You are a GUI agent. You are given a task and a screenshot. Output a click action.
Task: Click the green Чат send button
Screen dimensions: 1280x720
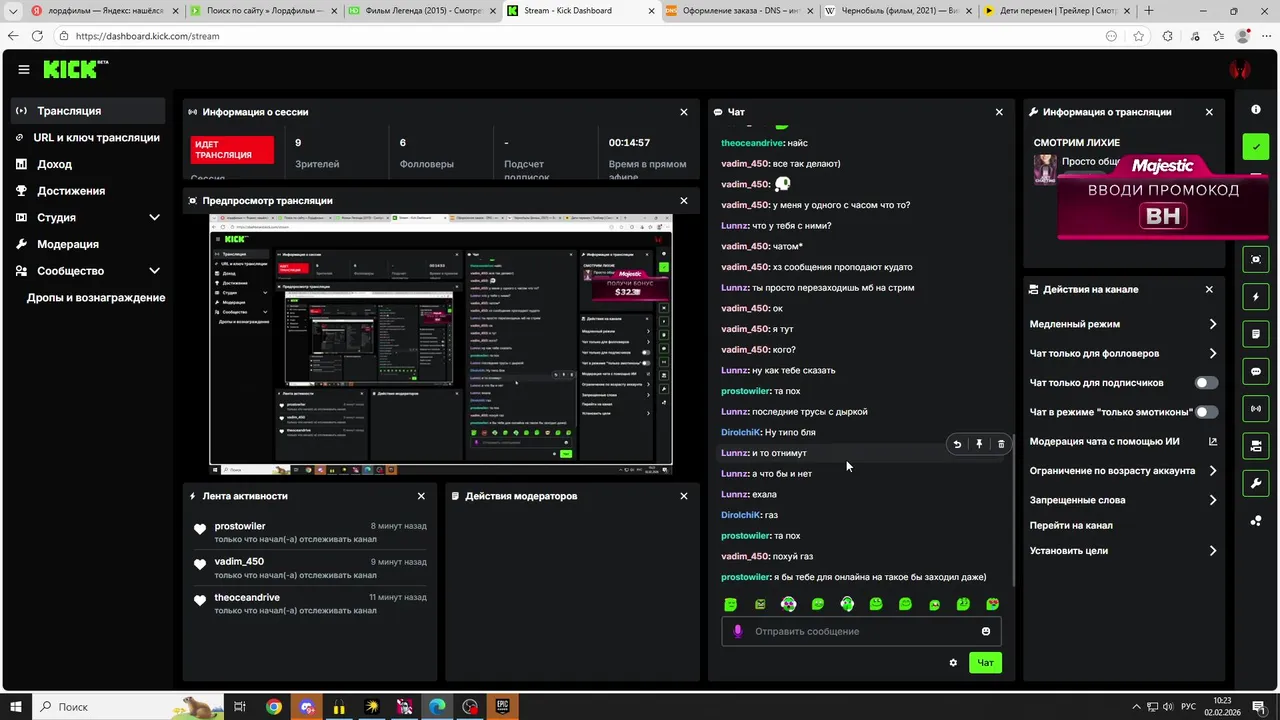pyautogui.click(x=985, y=663)
